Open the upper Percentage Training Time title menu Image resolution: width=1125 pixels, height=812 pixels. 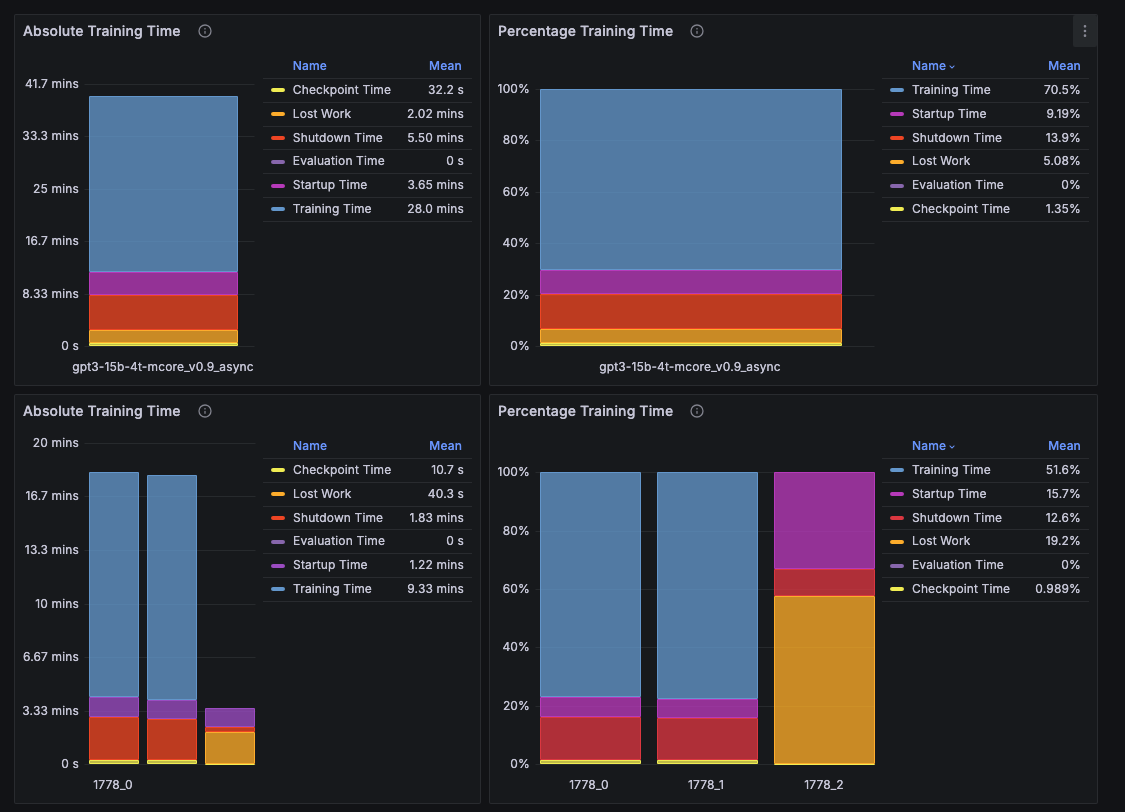point(585,31)
